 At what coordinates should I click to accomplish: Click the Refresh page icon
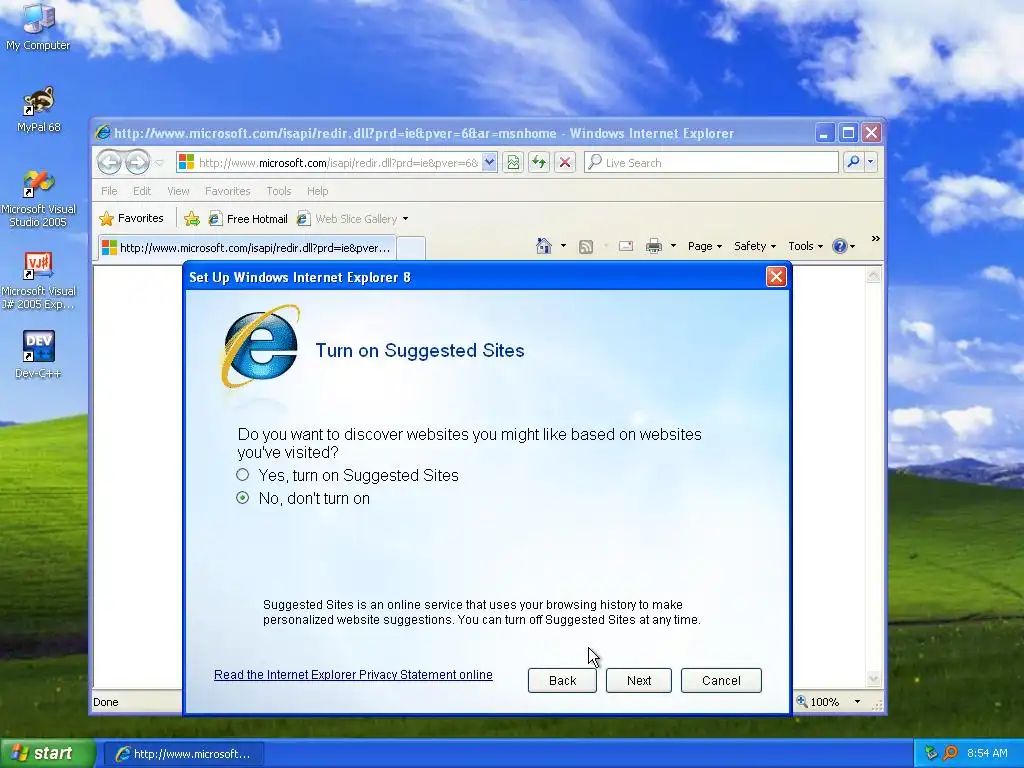click(x=539, y=162)
